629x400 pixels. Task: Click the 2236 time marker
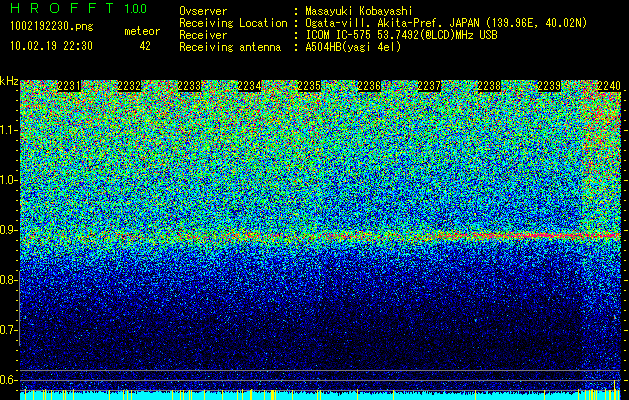point(369,86)
